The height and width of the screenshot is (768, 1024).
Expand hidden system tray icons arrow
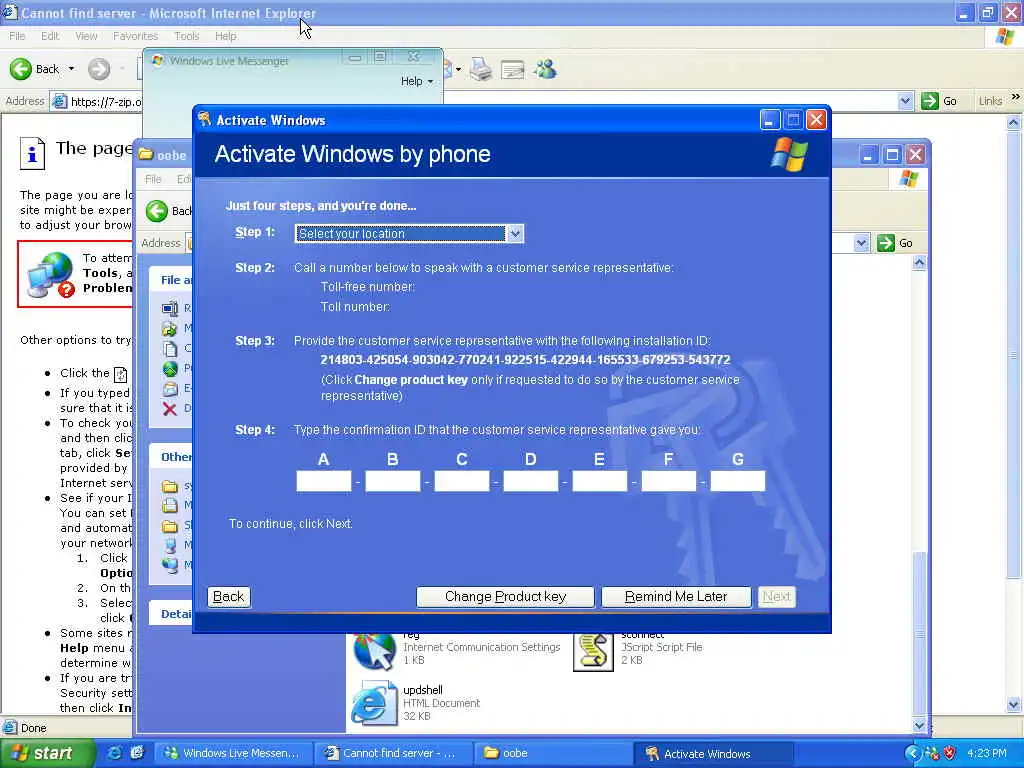(912, 753)
